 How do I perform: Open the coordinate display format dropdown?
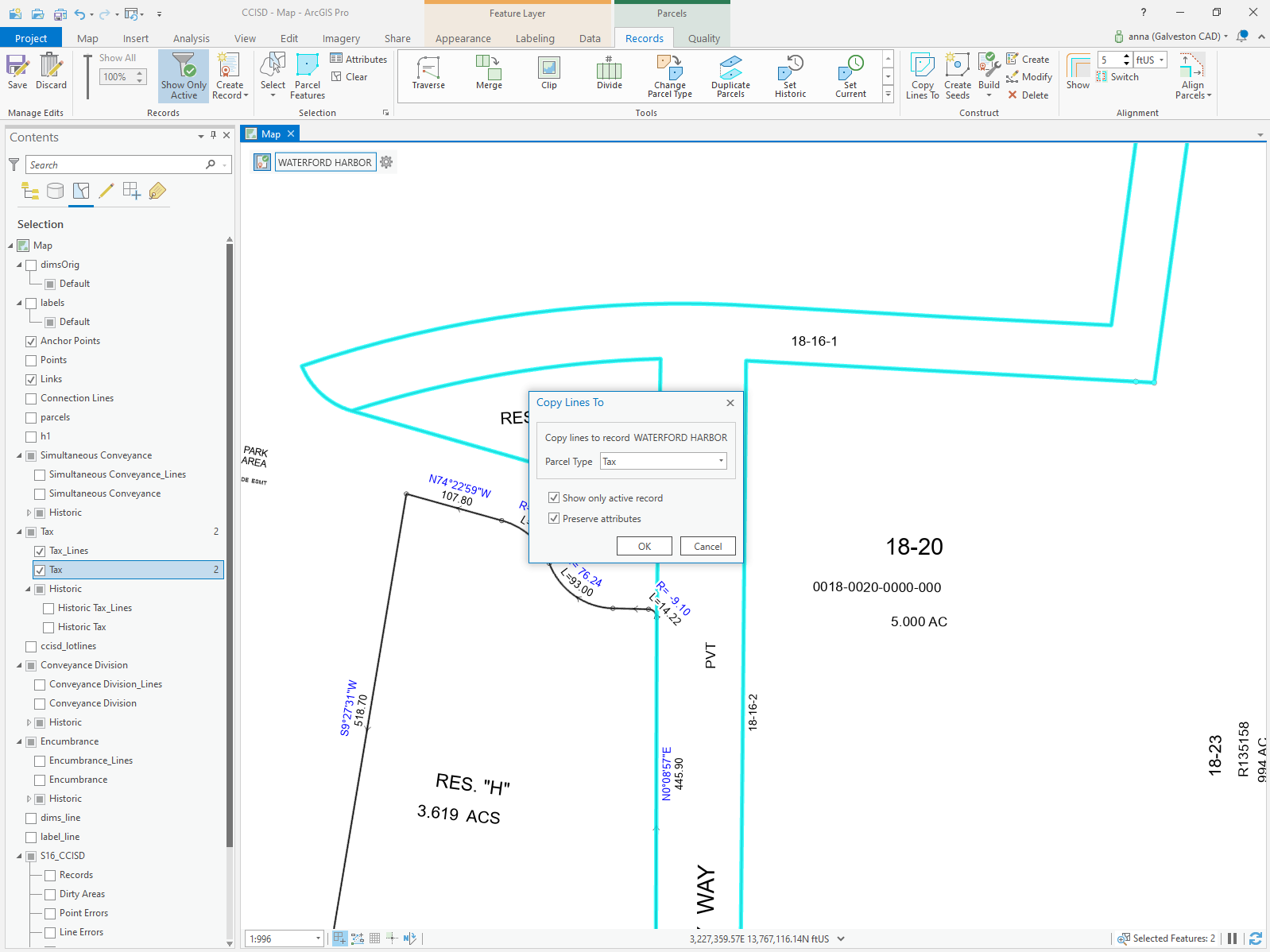(841, 938)
